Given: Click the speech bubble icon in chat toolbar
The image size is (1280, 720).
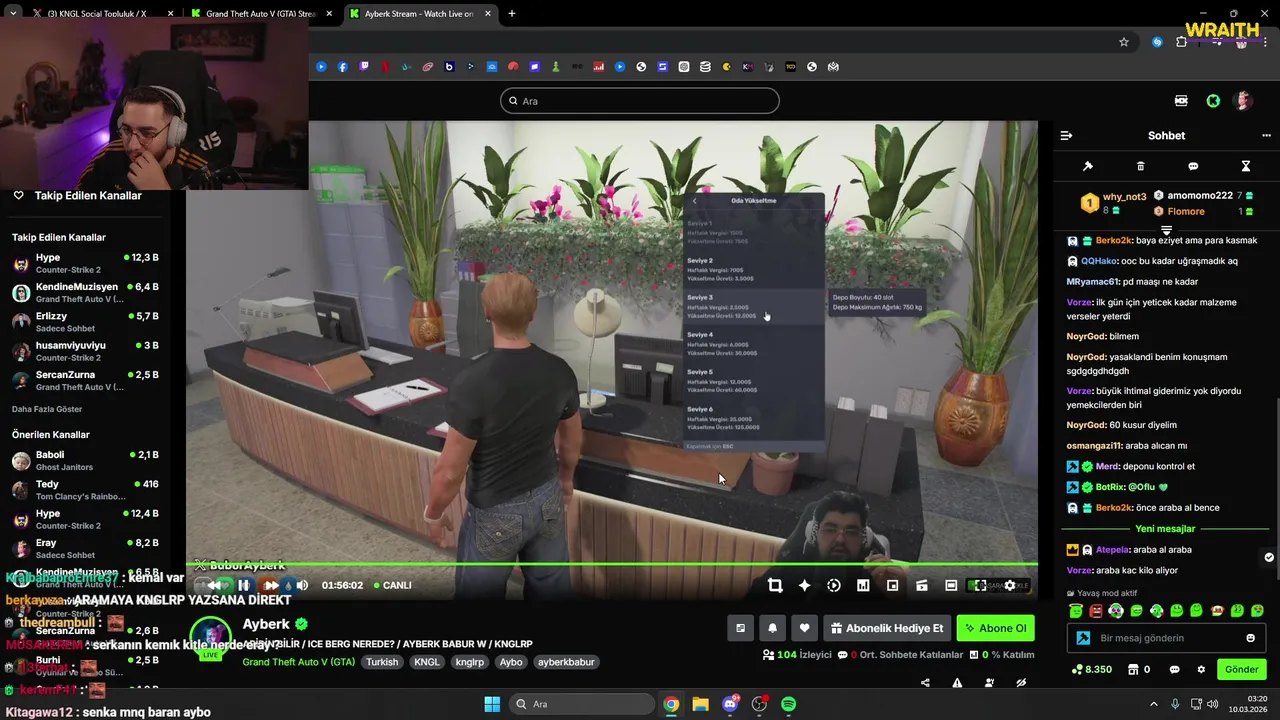Looking at the screenshot, I should coord(1193,166).
